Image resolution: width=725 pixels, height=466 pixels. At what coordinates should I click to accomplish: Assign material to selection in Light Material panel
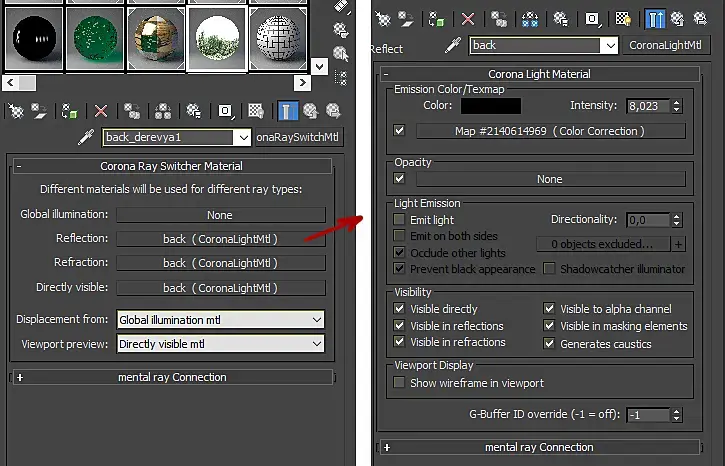(x=436, y=19)
